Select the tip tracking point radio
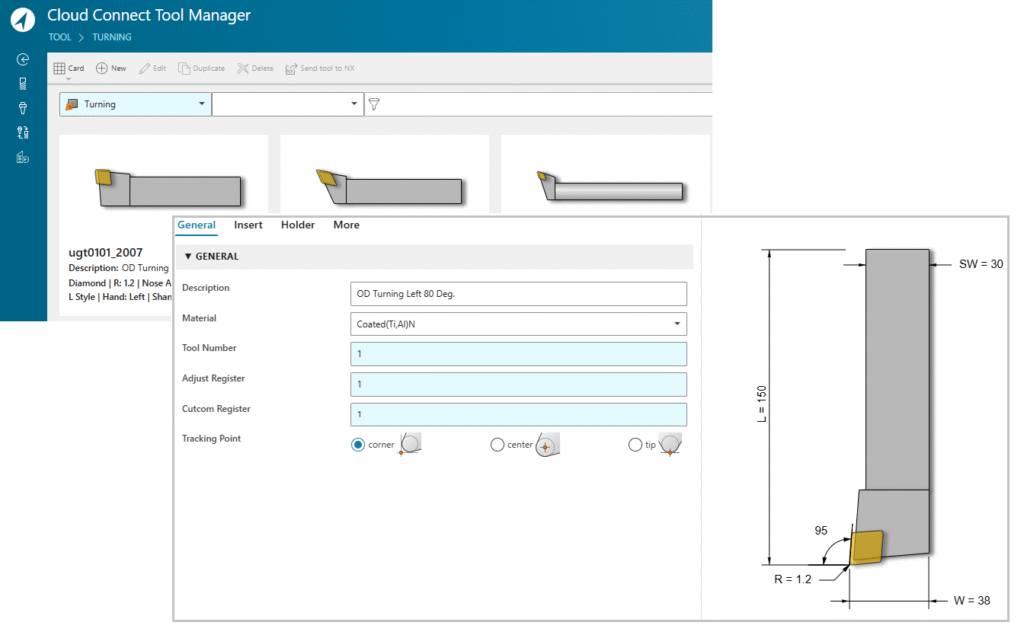This screenshot has height=635, width=1024. coord(635,445)
